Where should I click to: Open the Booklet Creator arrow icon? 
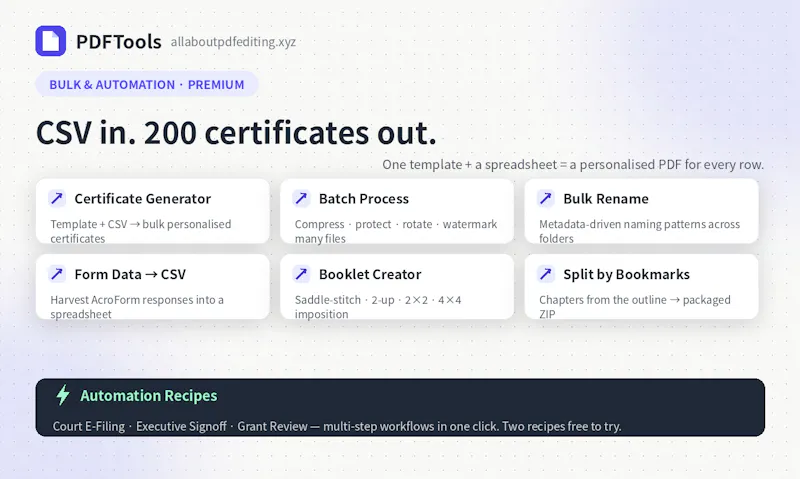coord(302,274)
